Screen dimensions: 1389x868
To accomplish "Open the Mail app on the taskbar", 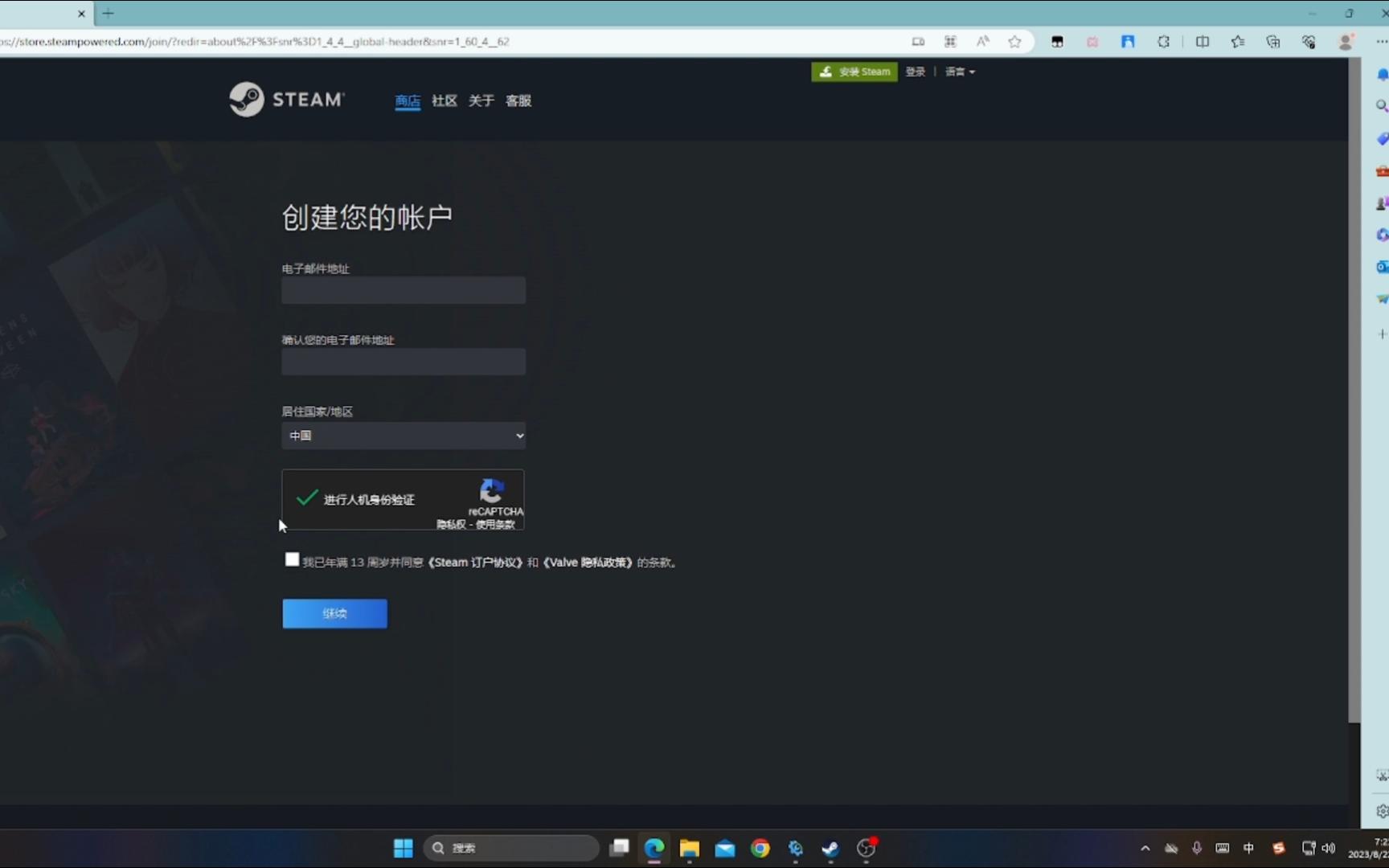I will tap(725, 848).
